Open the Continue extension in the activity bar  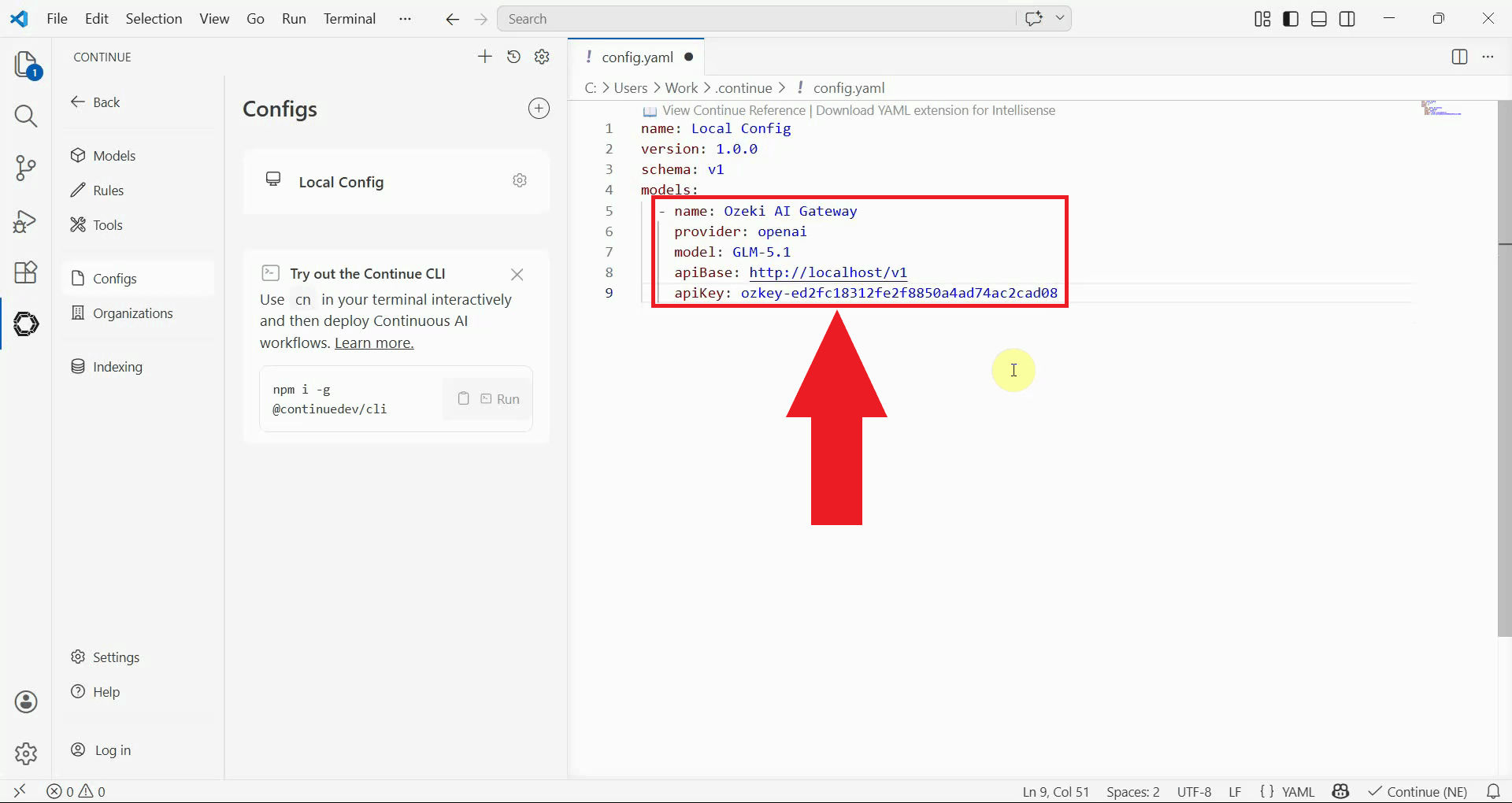(x=26, y=324)
